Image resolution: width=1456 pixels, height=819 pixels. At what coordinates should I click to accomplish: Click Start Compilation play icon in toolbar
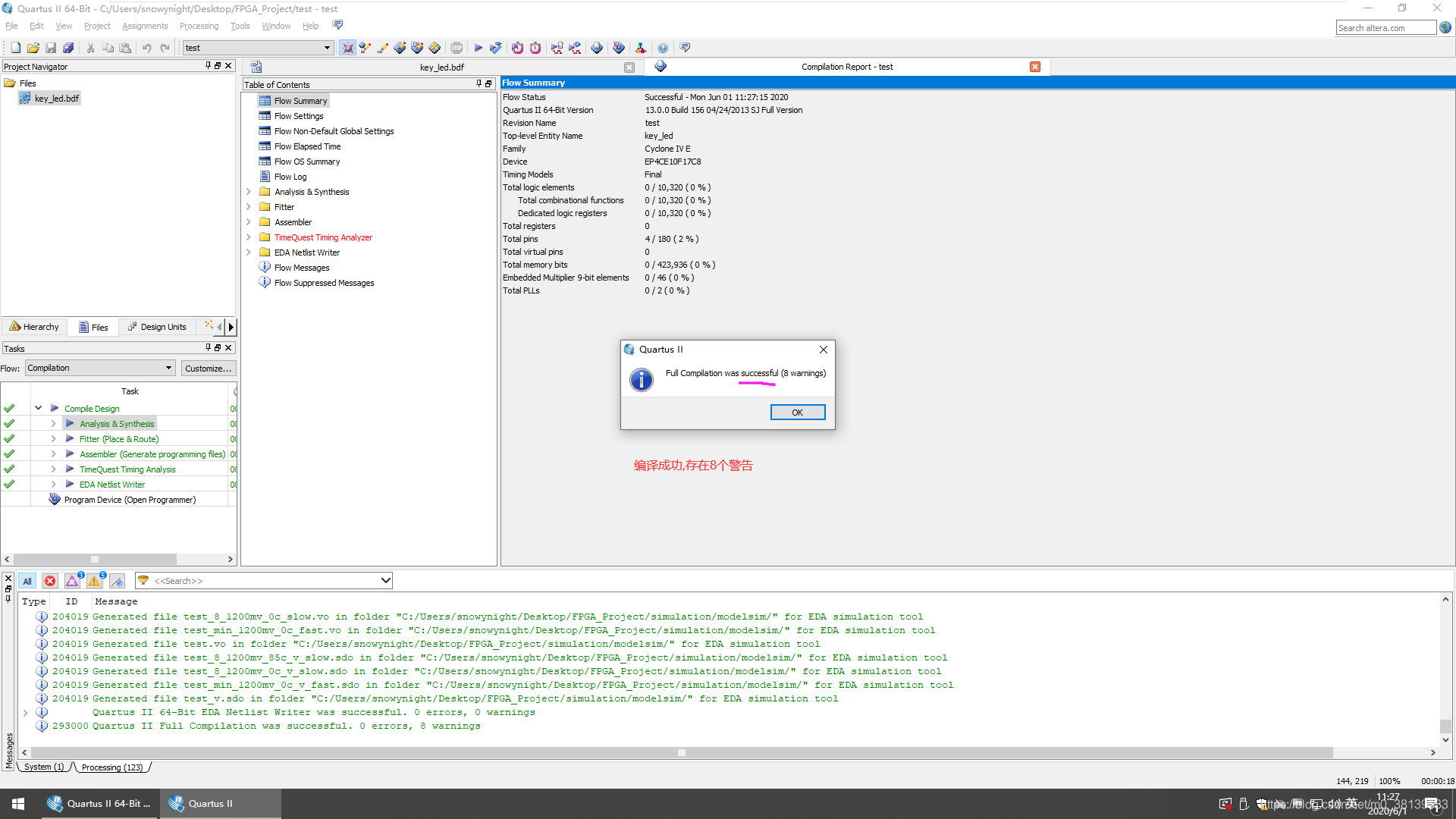click(478, 48)
